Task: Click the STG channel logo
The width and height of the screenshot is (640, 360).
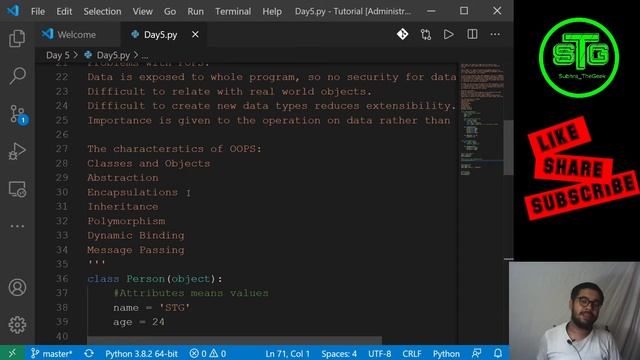Action: [579, 57]
